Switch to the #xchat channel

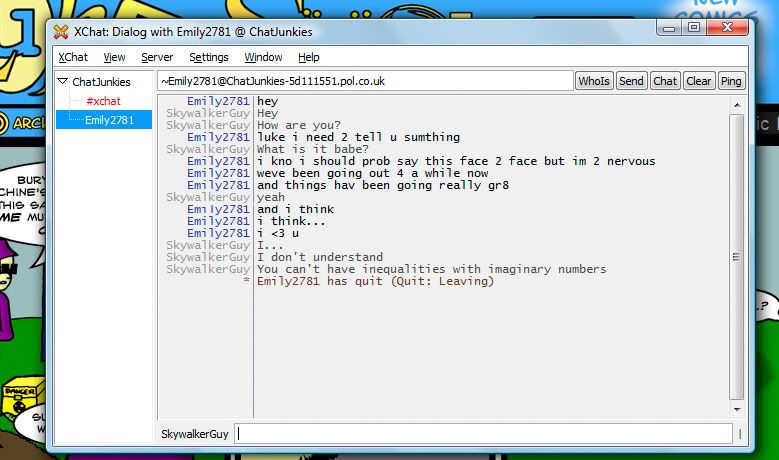point(103,101)
